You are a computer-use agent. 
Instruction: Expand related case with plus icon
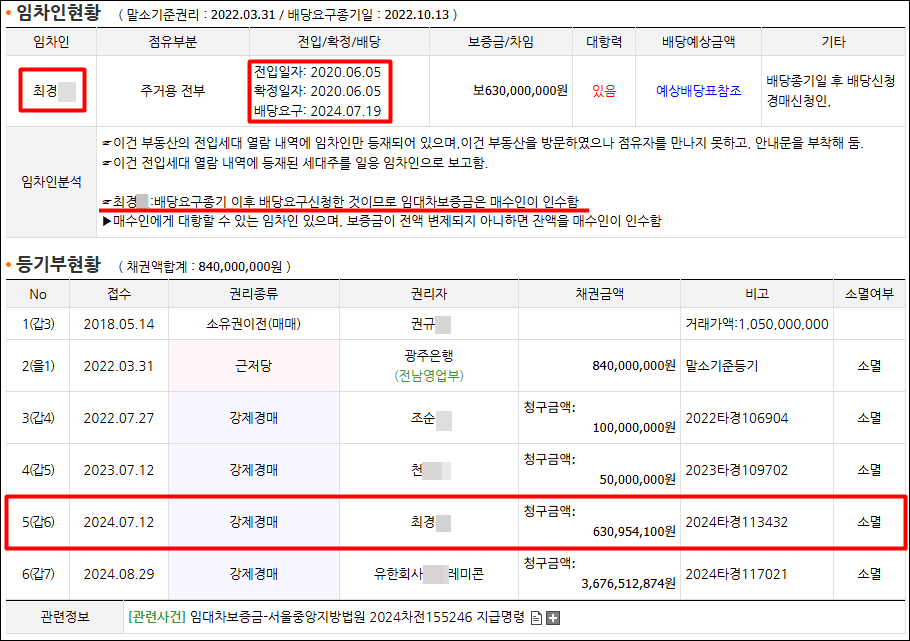(x=552, y=617)
